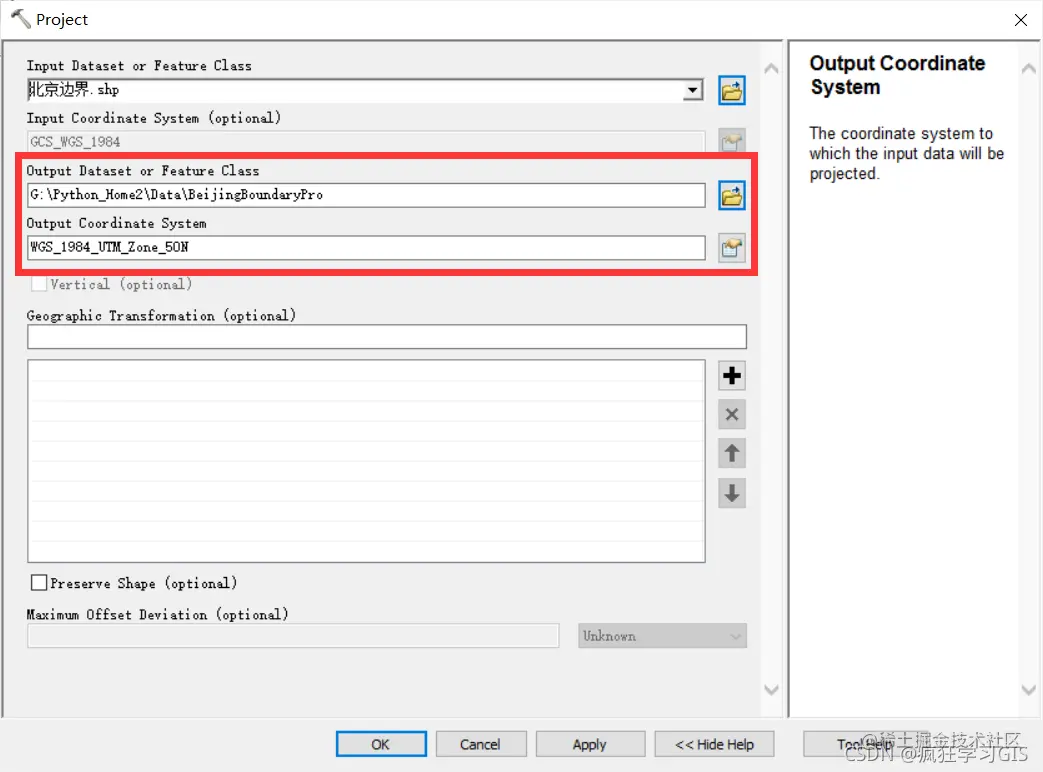This screenshot has width=1043, height=772.
Task: Remove the selected transformation with the X button
Action: 732,414
